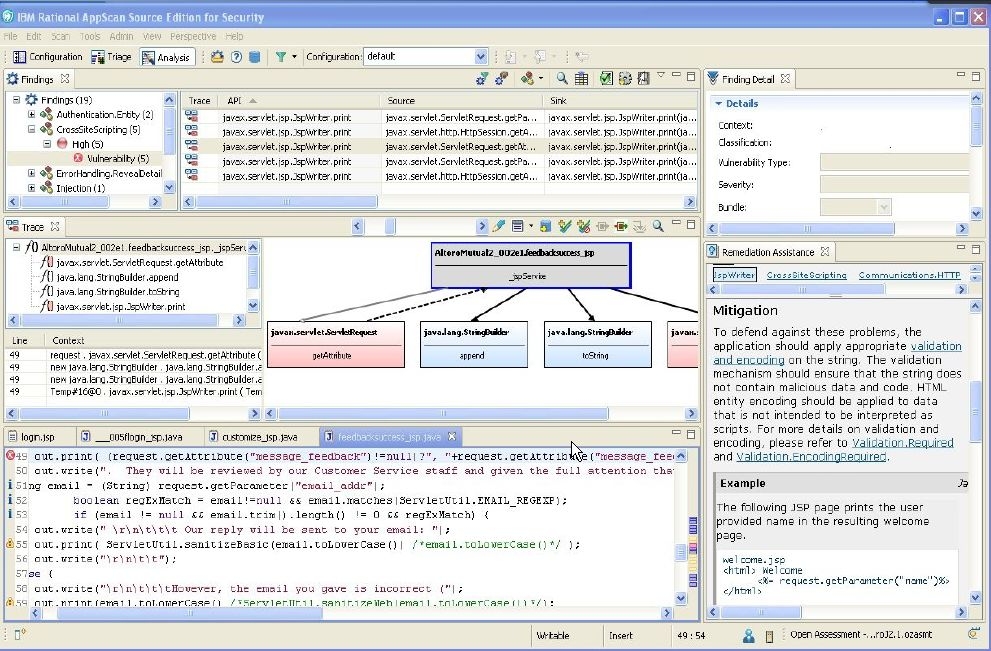Click the gear-with-funnel icon in Findings toolbar

[482, 78]
